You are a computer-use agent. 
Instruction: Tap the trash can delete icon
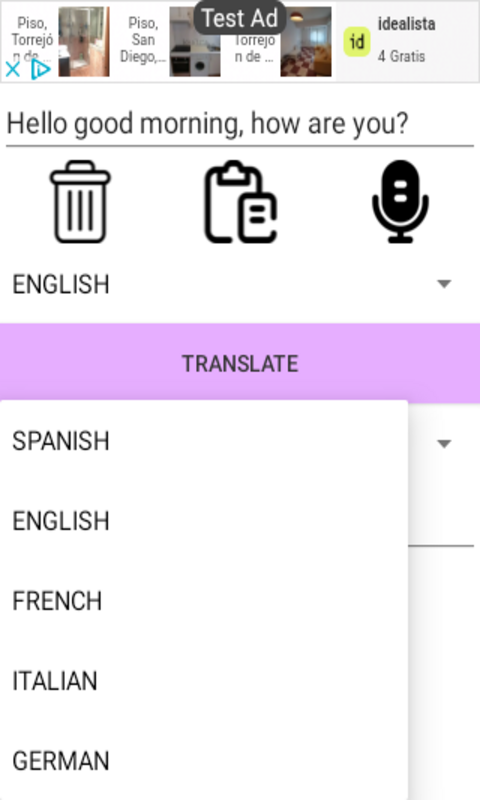(80, 202)
